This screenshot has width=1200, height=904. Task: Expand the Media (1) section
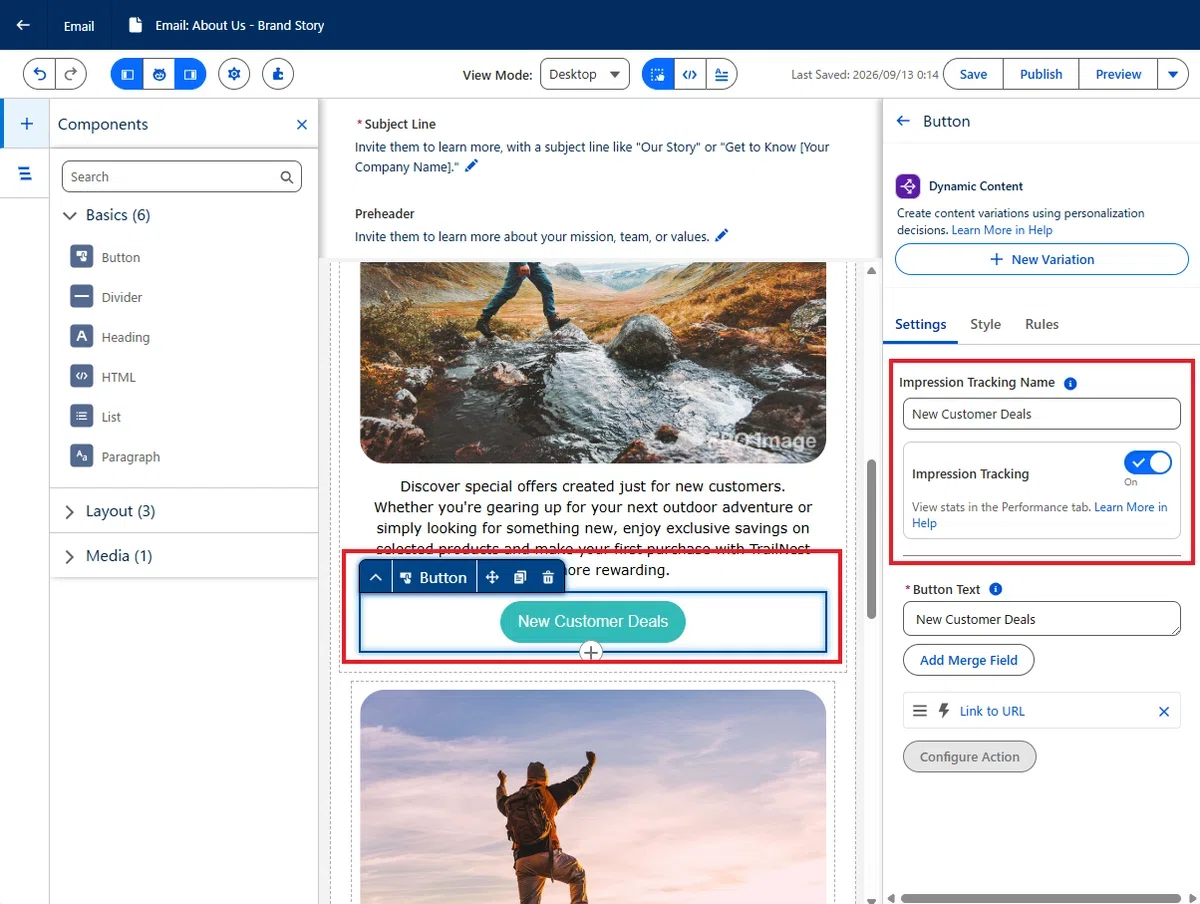70,557
